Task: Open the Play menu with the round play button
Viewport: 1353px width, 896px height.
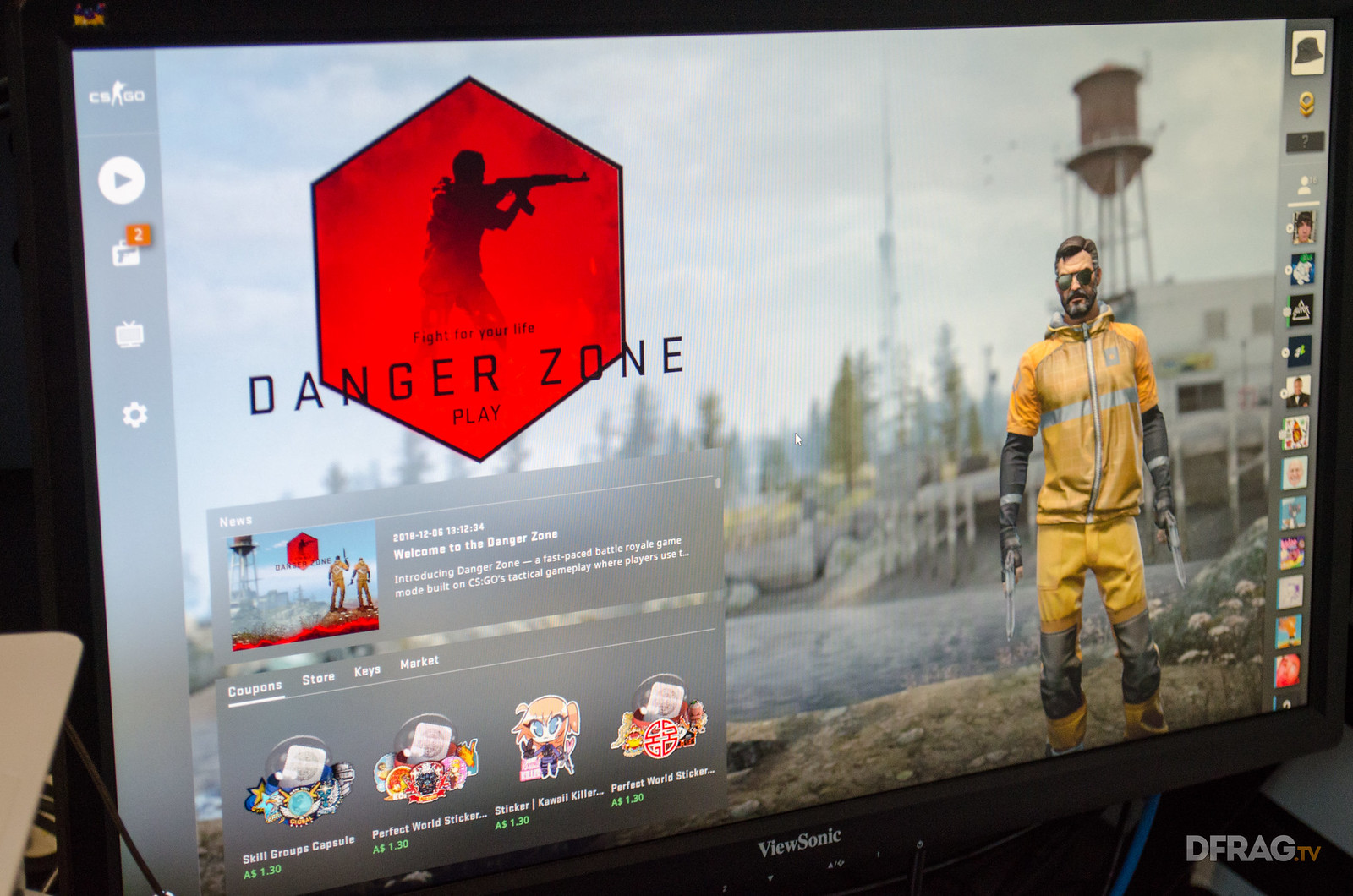Action: [x=121, y=180]
